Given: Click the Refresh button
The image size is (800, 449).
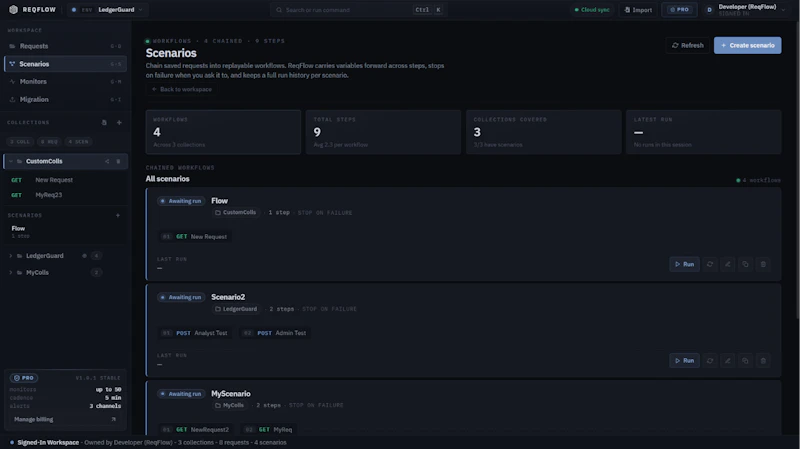Looking at the screenshot, I should click(x=687, y=45).
